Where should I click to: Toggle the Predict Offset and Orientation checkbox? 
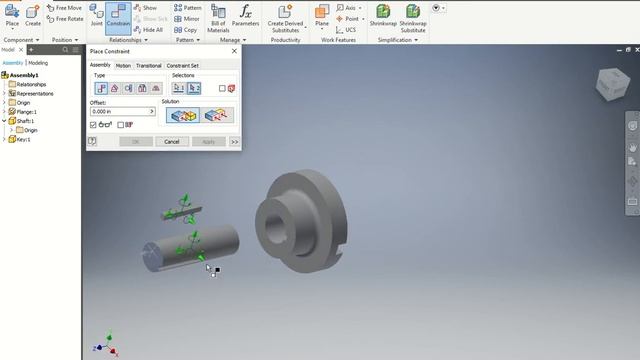pyautogui.click(x=120, y=124)
